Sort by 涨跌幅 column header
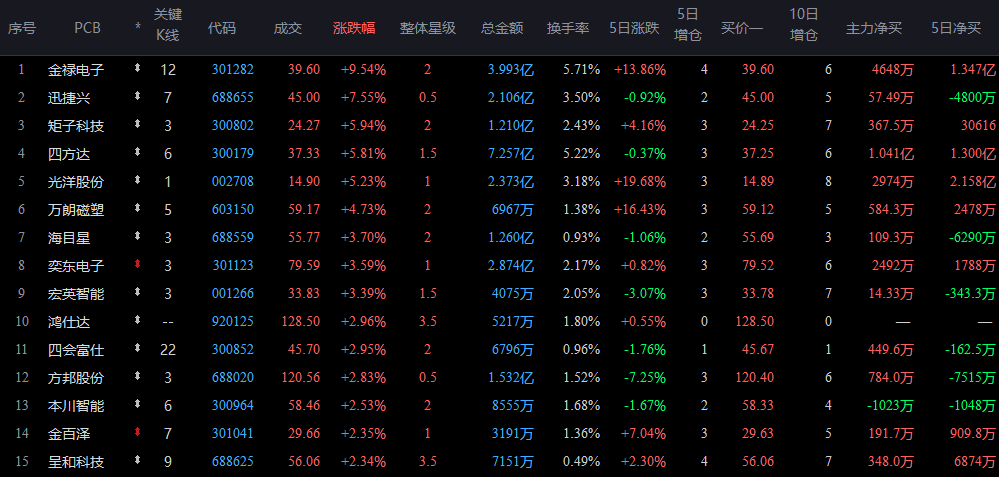Image resolution: width=999 pixels, height=477 pixels. [x=354, y=28]
